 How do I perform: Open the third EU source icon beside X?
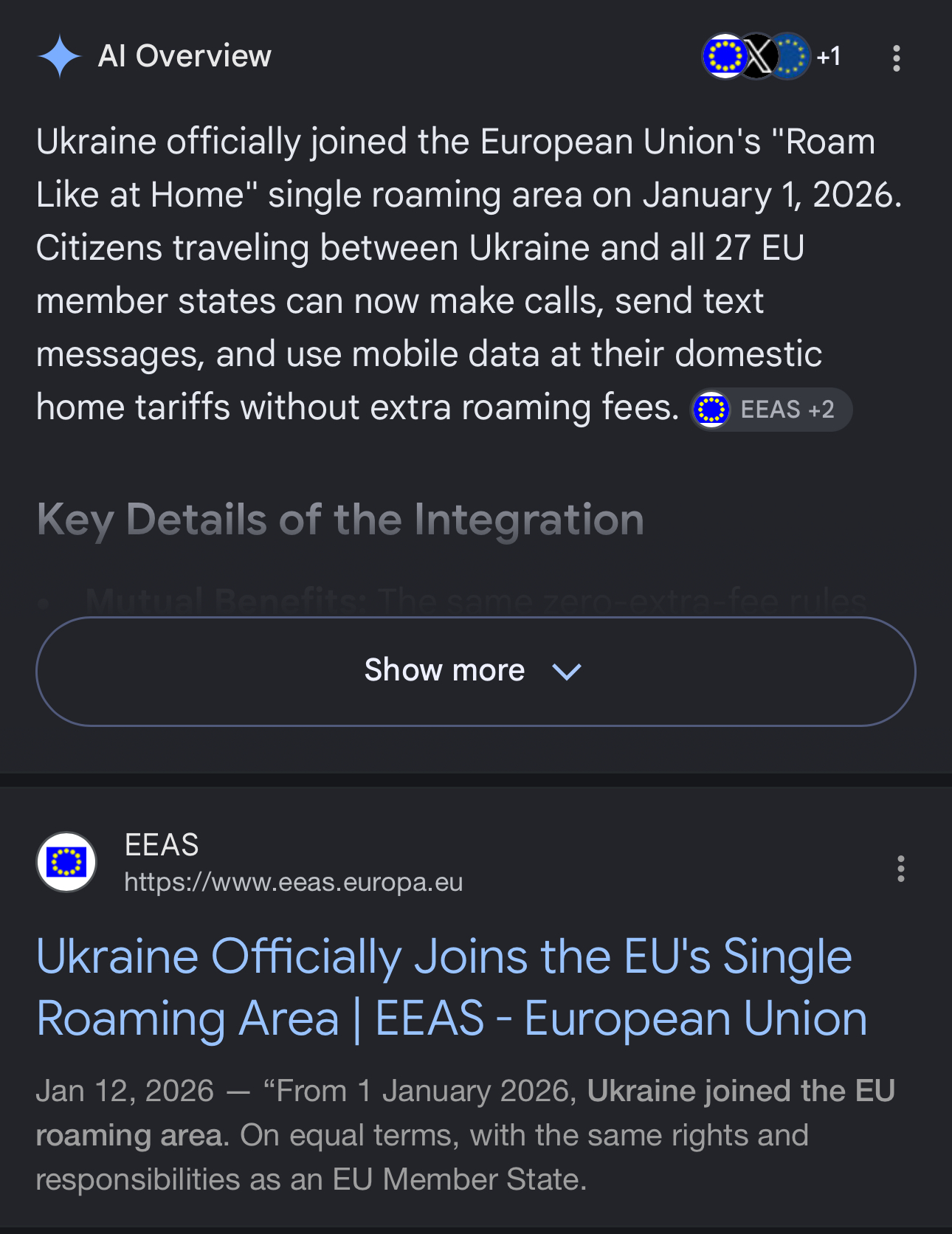pyautogui.click(x=790, y=56)
